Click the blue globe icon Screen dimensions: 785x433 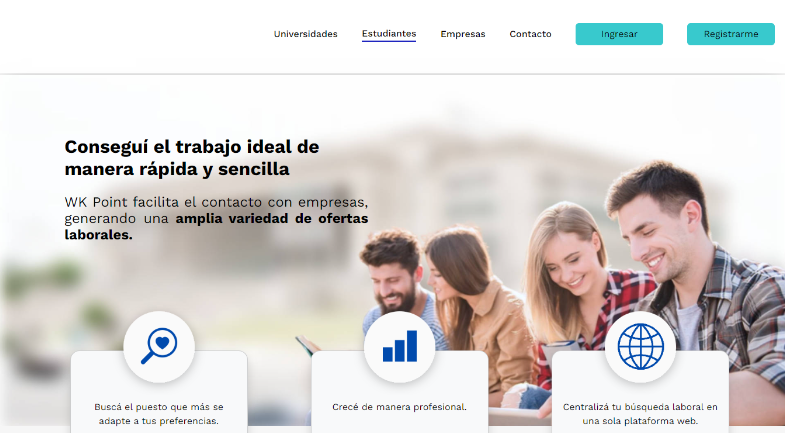click(640, 346)
